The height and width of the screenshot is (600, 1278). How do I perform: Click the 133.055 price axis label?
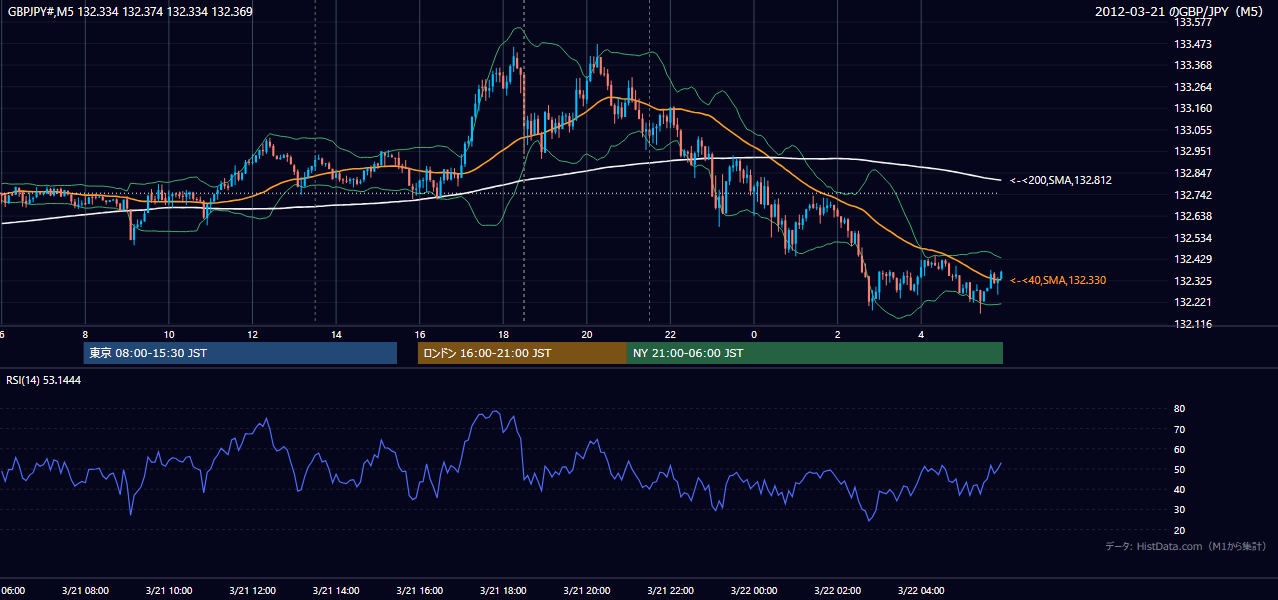(x=1192, y=130)
